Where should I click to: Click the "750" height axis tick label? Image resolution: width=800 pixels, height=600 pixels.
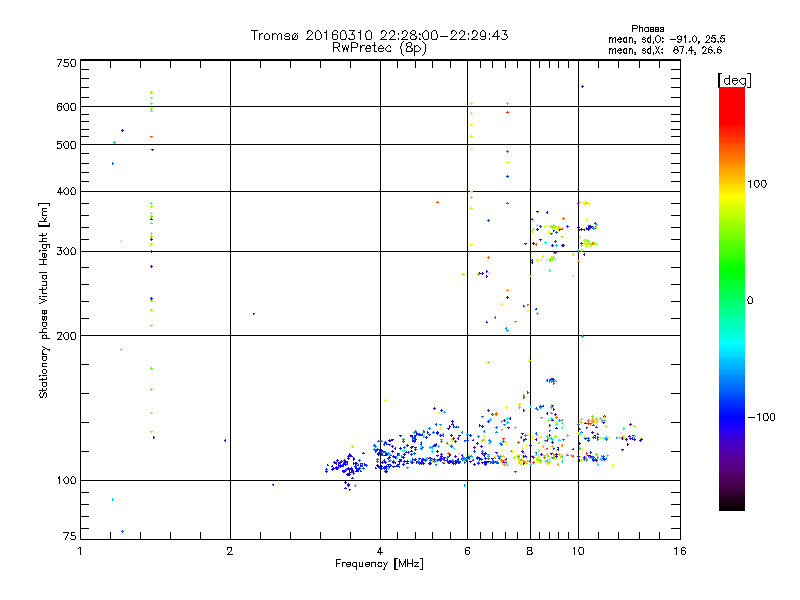[x=66, y=63]
